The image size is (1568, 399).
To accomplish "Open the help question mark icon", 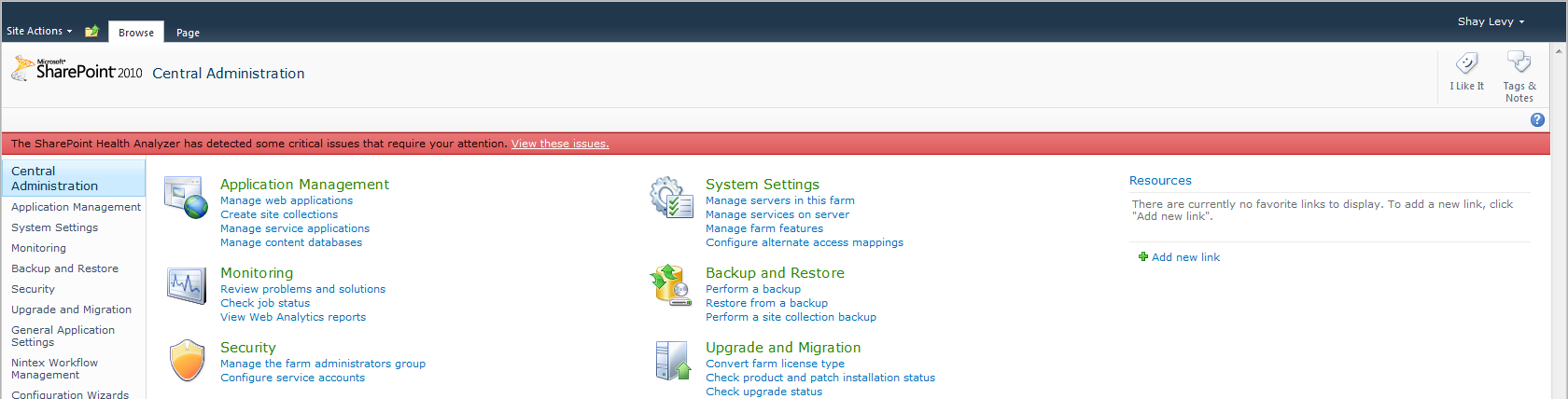I will (x=1537, y=120).
